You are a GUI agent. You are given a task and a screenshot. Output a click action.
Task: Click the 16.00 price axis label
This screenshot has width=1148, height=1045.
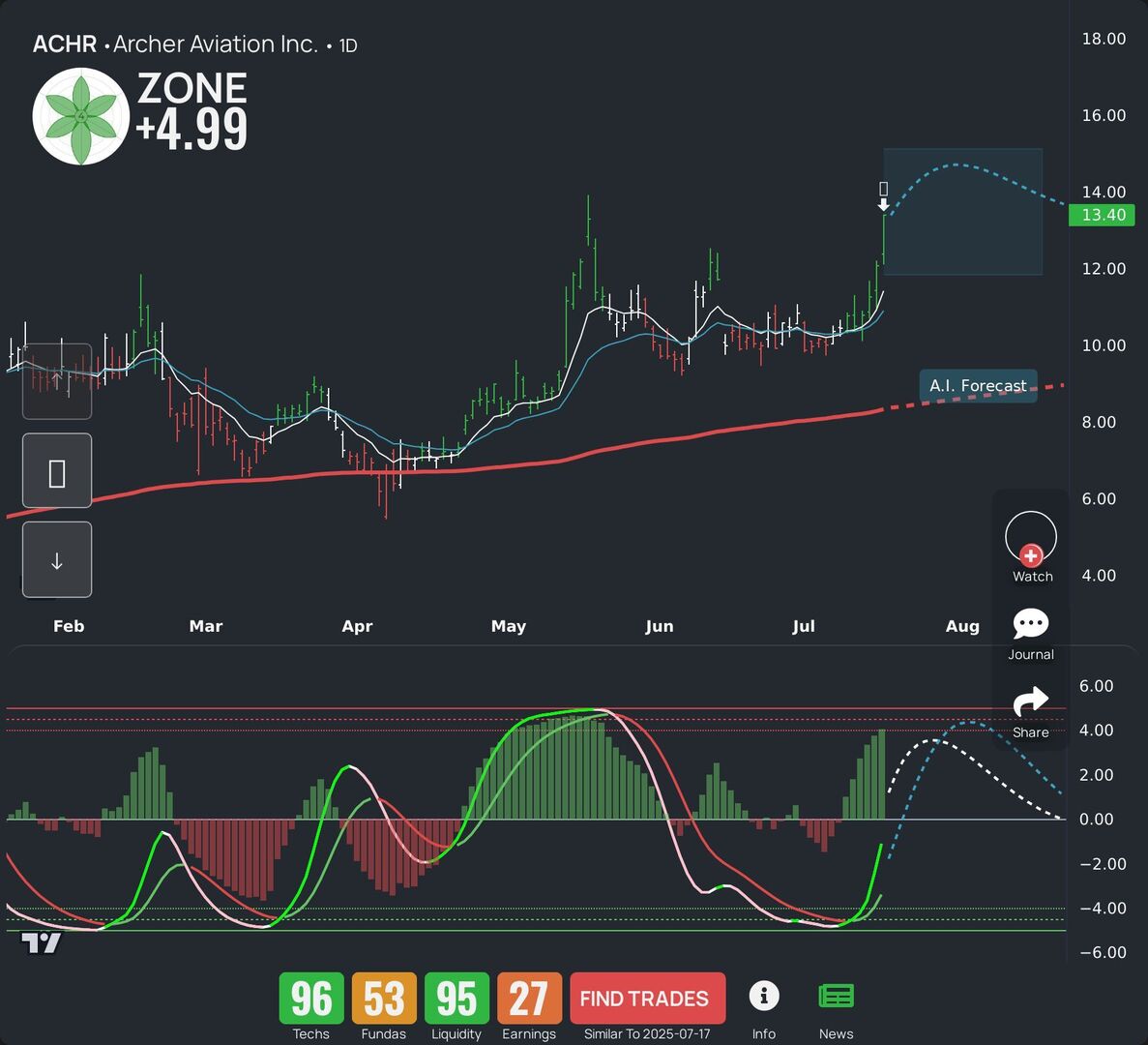(x=1104, y=115)
